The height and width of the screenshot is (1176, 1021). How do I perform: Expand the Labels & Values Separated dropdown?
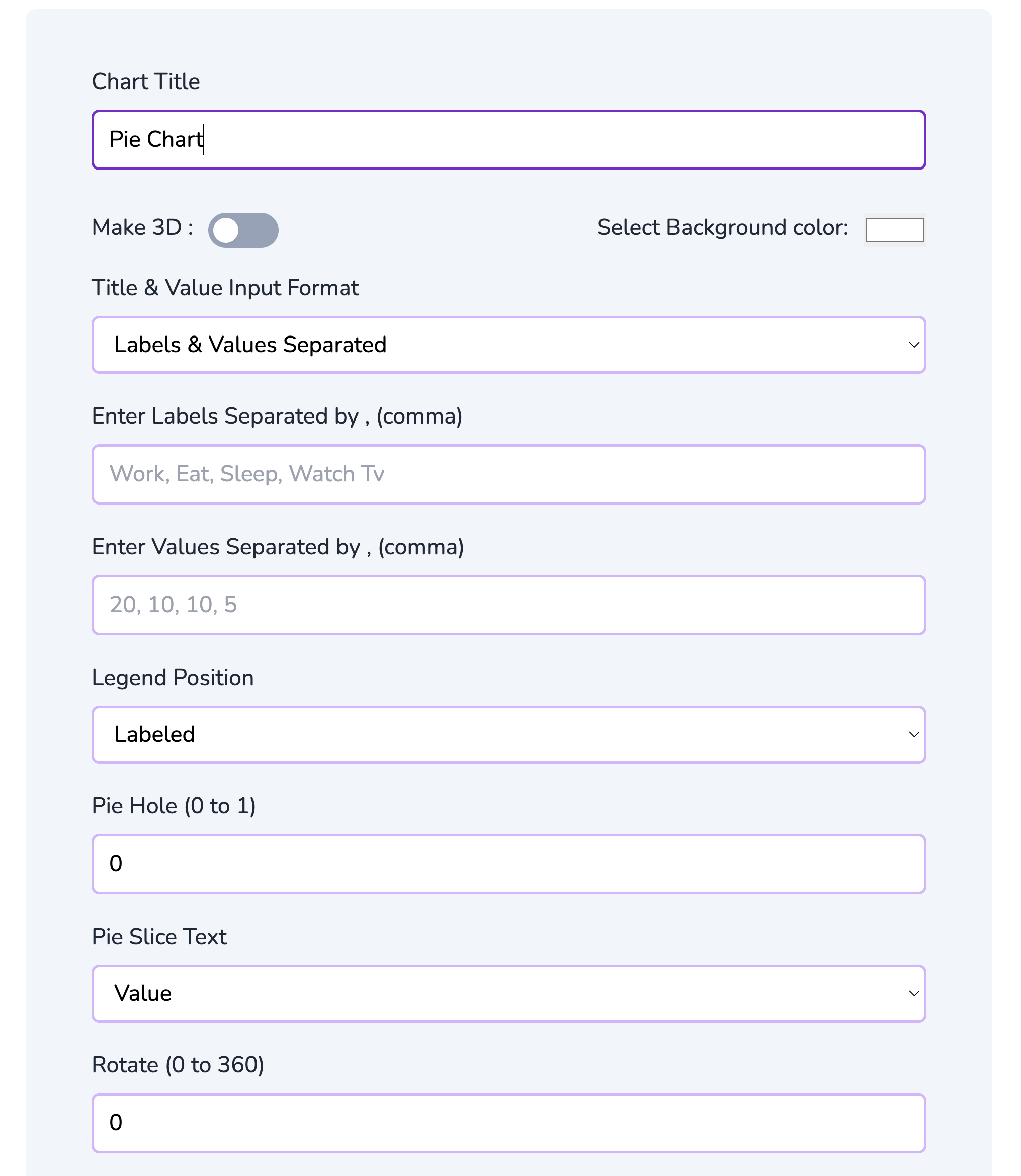pyautogui.click(x=508, y=345)
